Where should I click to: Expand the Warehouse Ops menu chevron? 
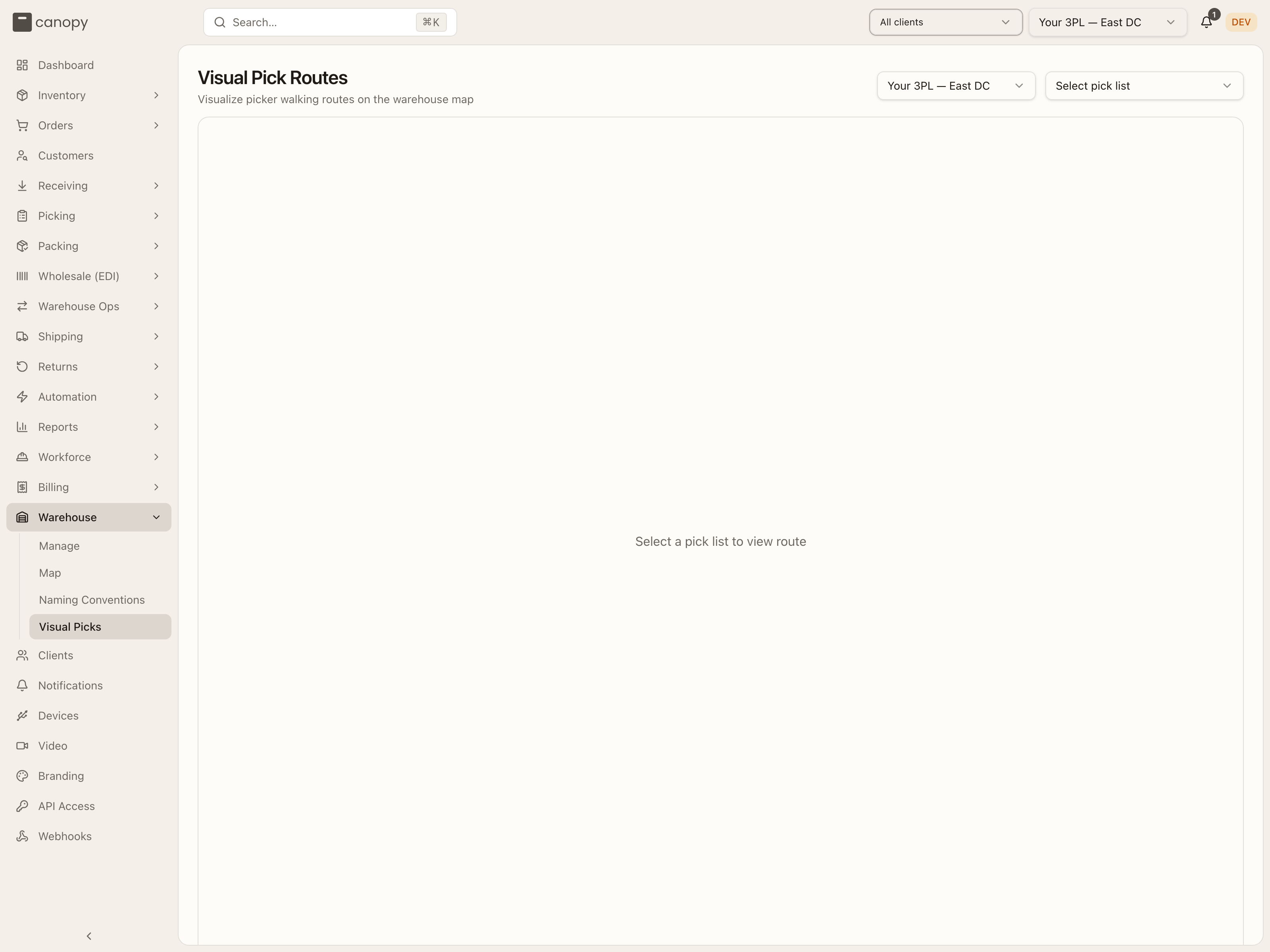tap(156, 307)
